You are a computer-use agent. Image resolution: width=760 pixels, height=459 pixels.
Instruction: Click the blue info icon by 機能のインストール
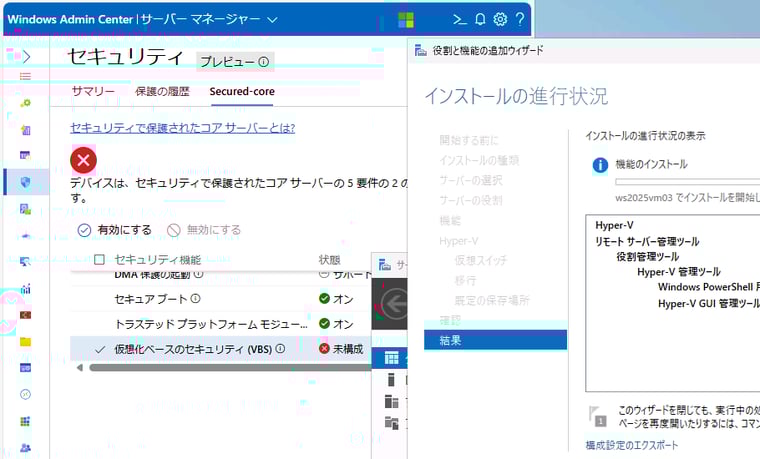point(600,165)
